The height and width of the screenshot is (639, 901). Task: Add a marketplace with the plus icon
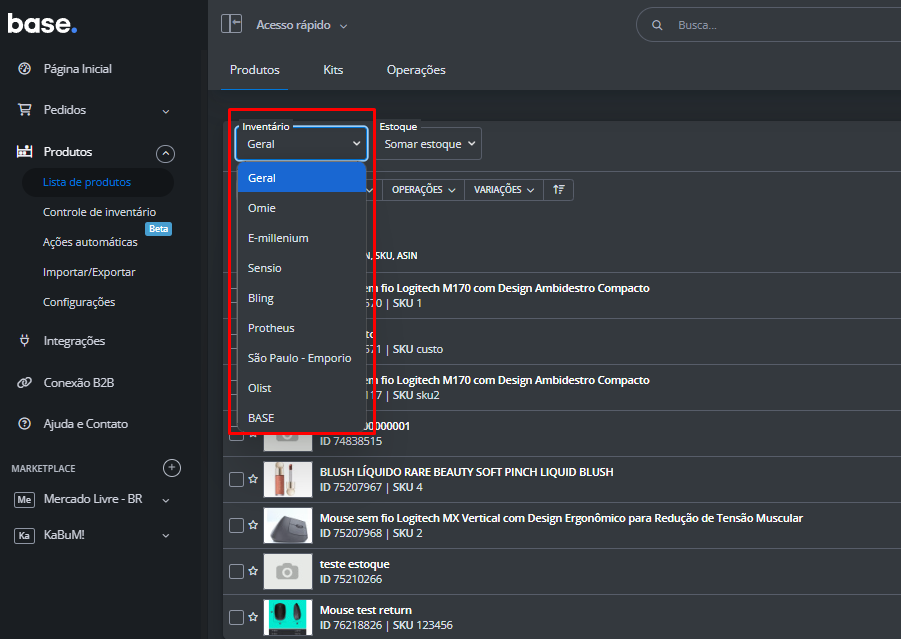click(172, 468)
